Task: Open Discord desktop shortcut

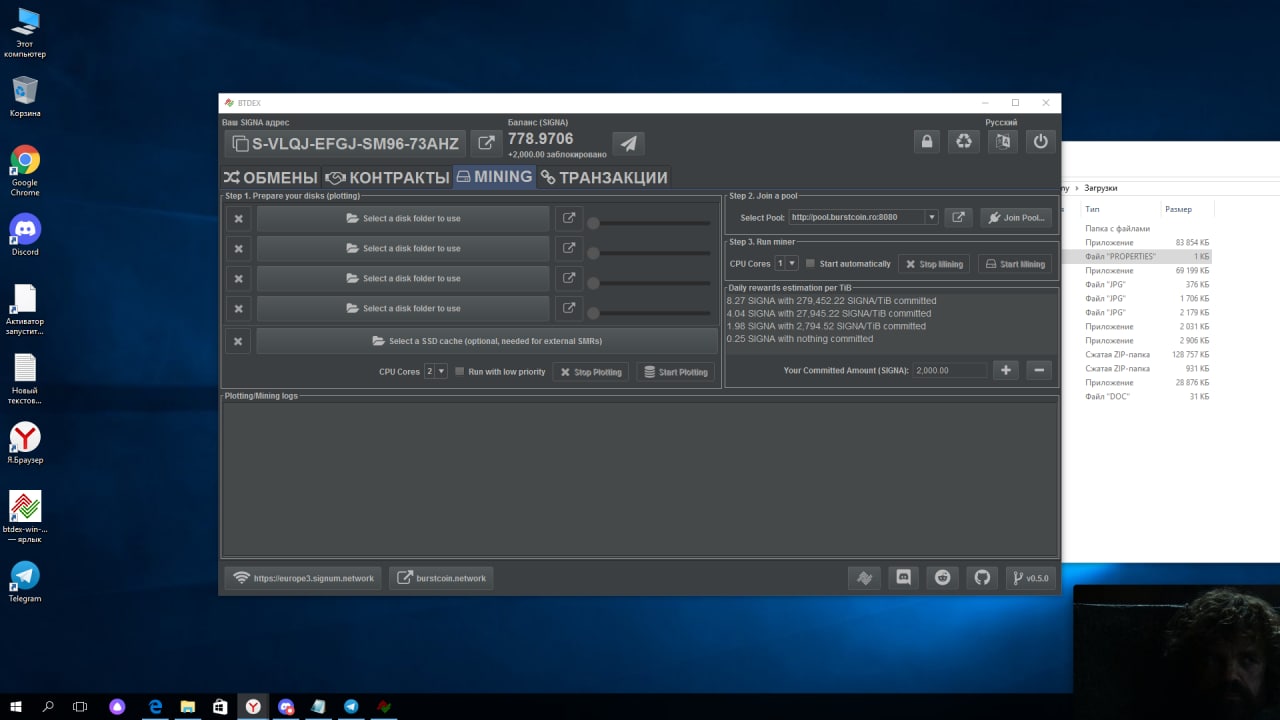Action: tap(25, 235)
